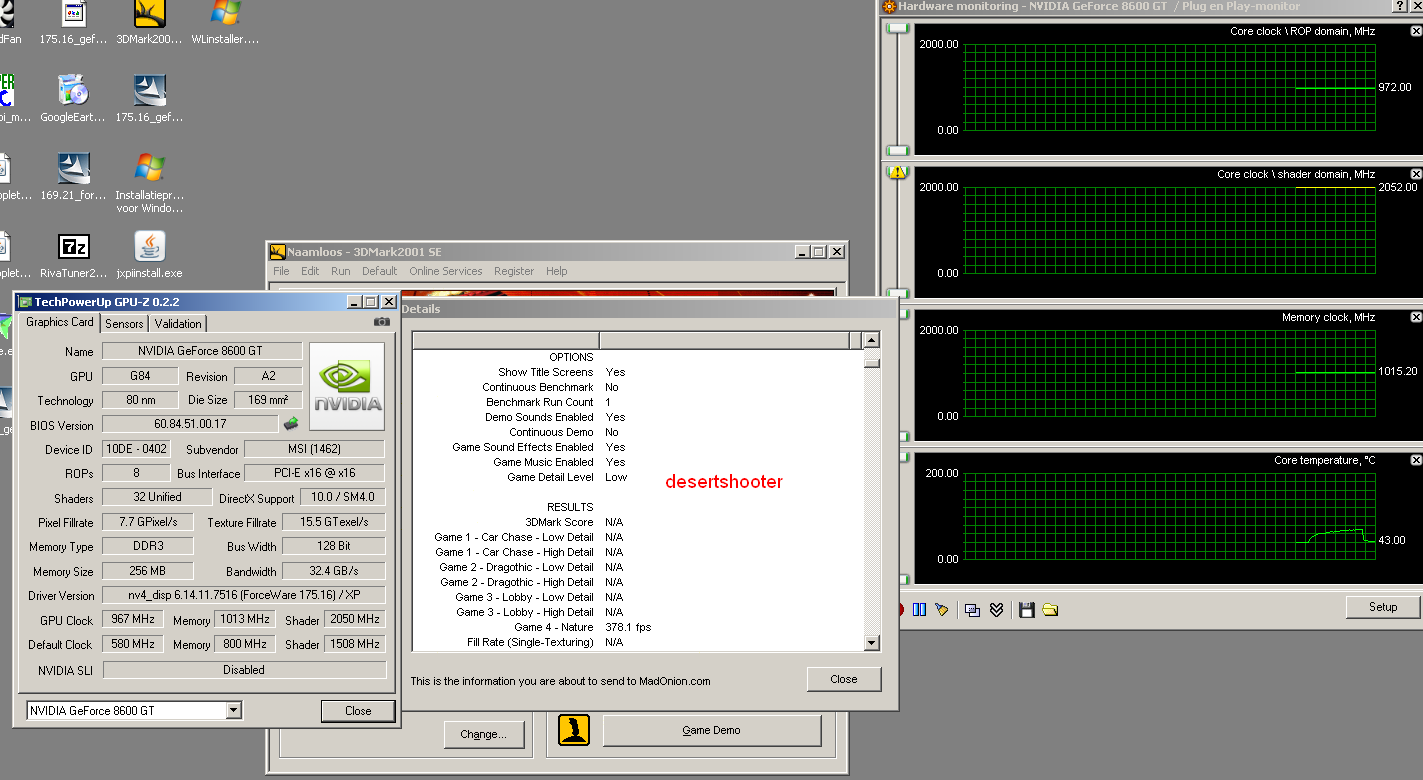The width and height of the screenshot is (1423, 780).
Task: Select the WLinstaller desktop icon
Action: [225, 22]
